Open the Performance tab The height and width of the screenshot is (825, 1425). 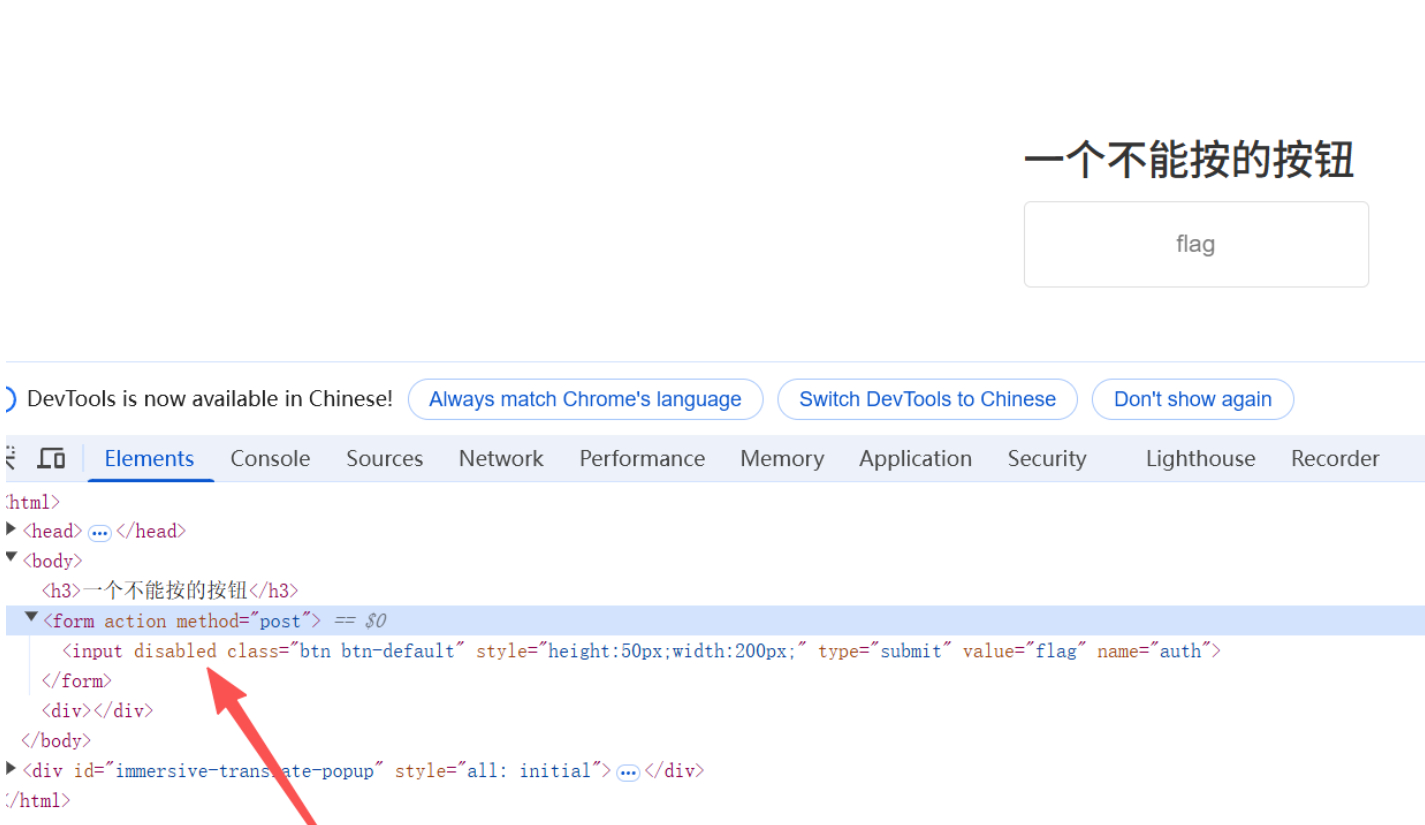click(x=642, y=459)
